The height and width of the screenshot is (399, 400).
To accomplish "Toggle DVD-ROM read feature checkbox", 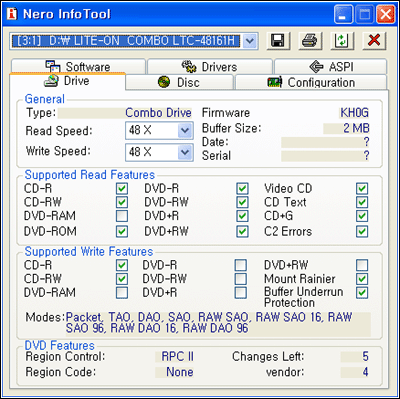I will (122, 231).
